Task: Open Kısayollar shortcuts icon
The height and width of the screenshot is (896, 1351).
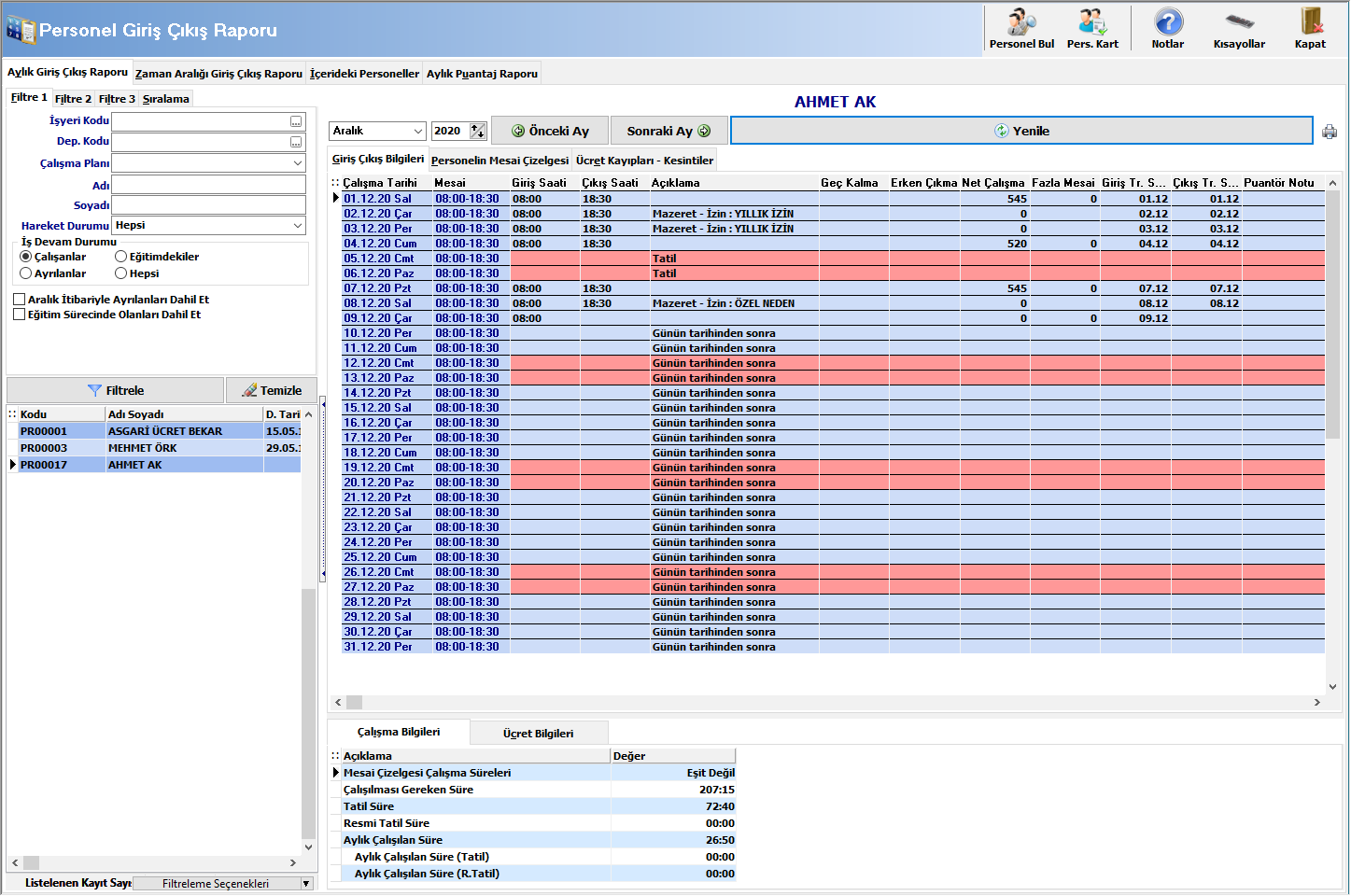Action: click(x=1239, y=21)
